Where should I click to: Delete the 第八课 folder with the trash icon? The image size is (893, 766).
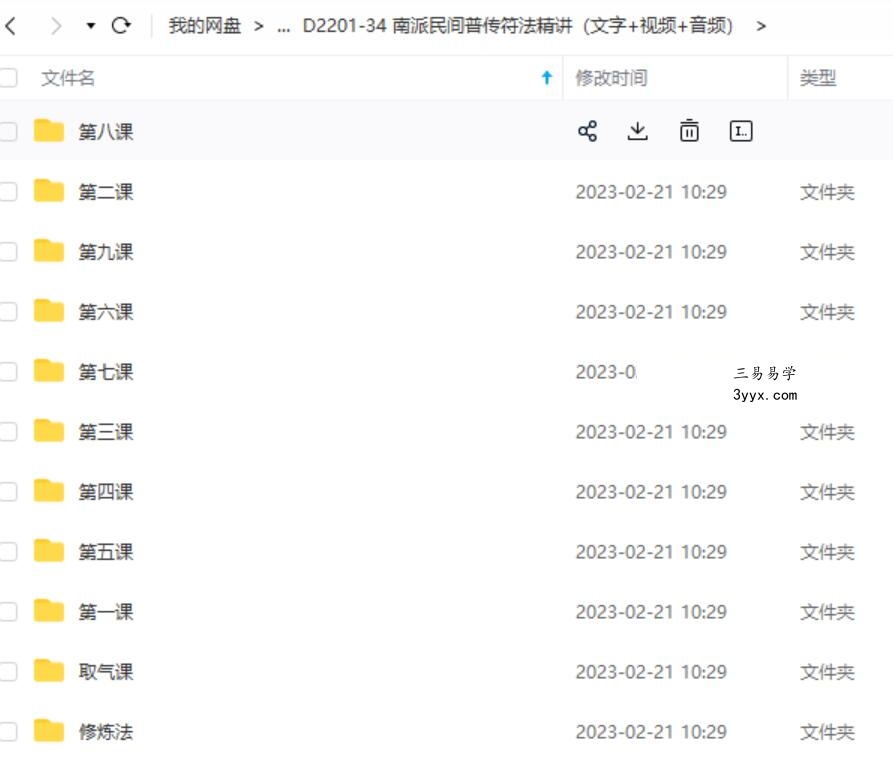689,131
